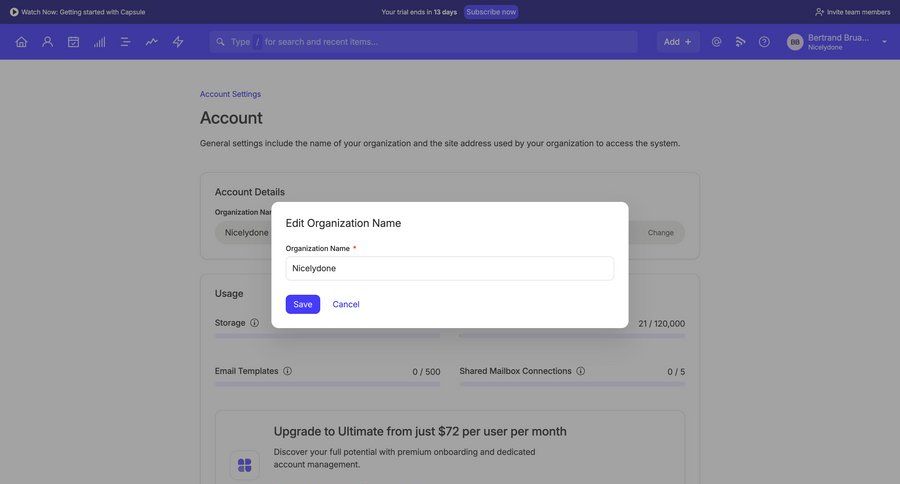900x484 pixels.
Task: Click the Organization Name text field
Action: (x=449, y=268)
